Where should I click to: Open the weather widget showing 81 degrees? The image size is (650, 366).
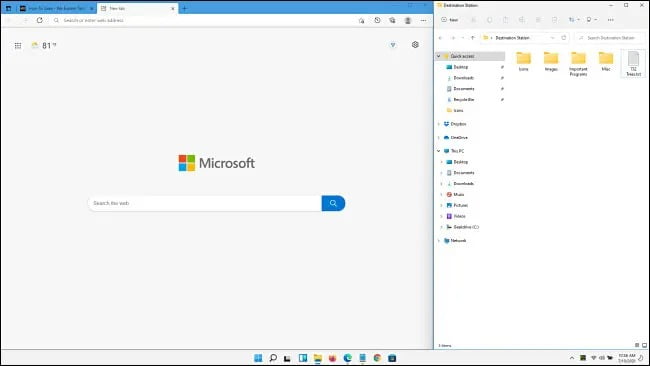(44, 46)
